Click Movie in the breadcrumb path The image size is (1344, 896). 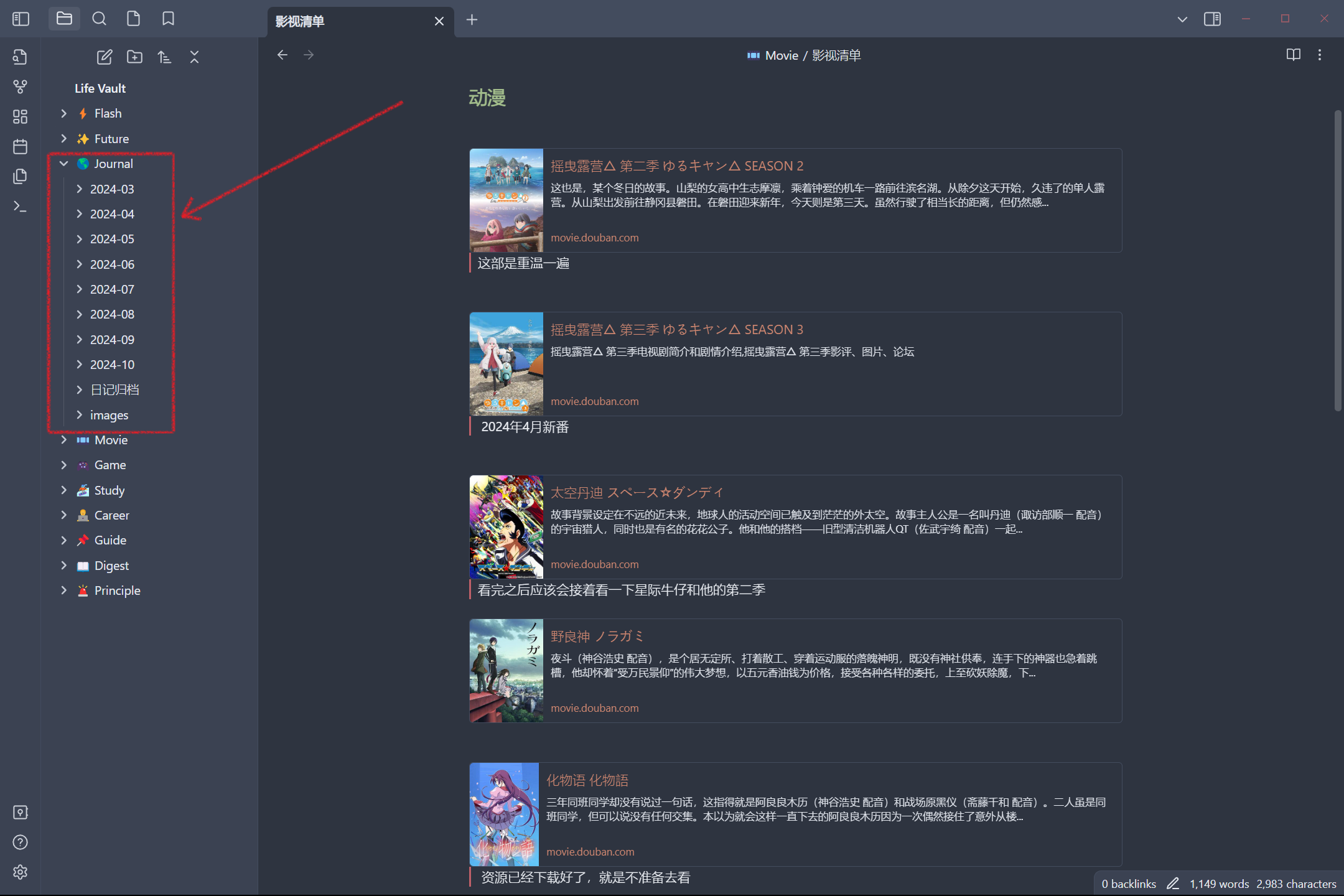point(782,55)
